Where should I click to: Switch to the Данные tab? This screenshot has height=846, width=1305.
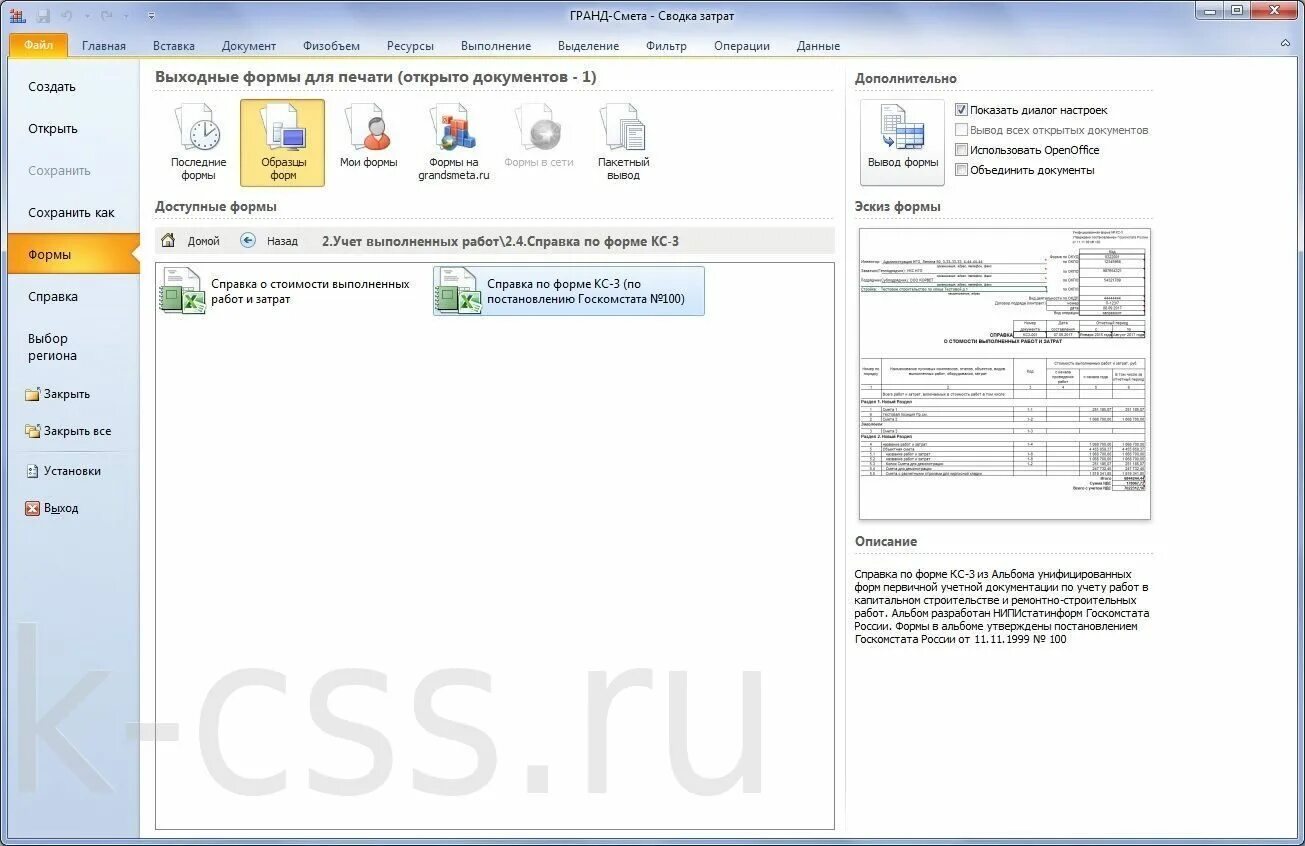click(818, 46)
